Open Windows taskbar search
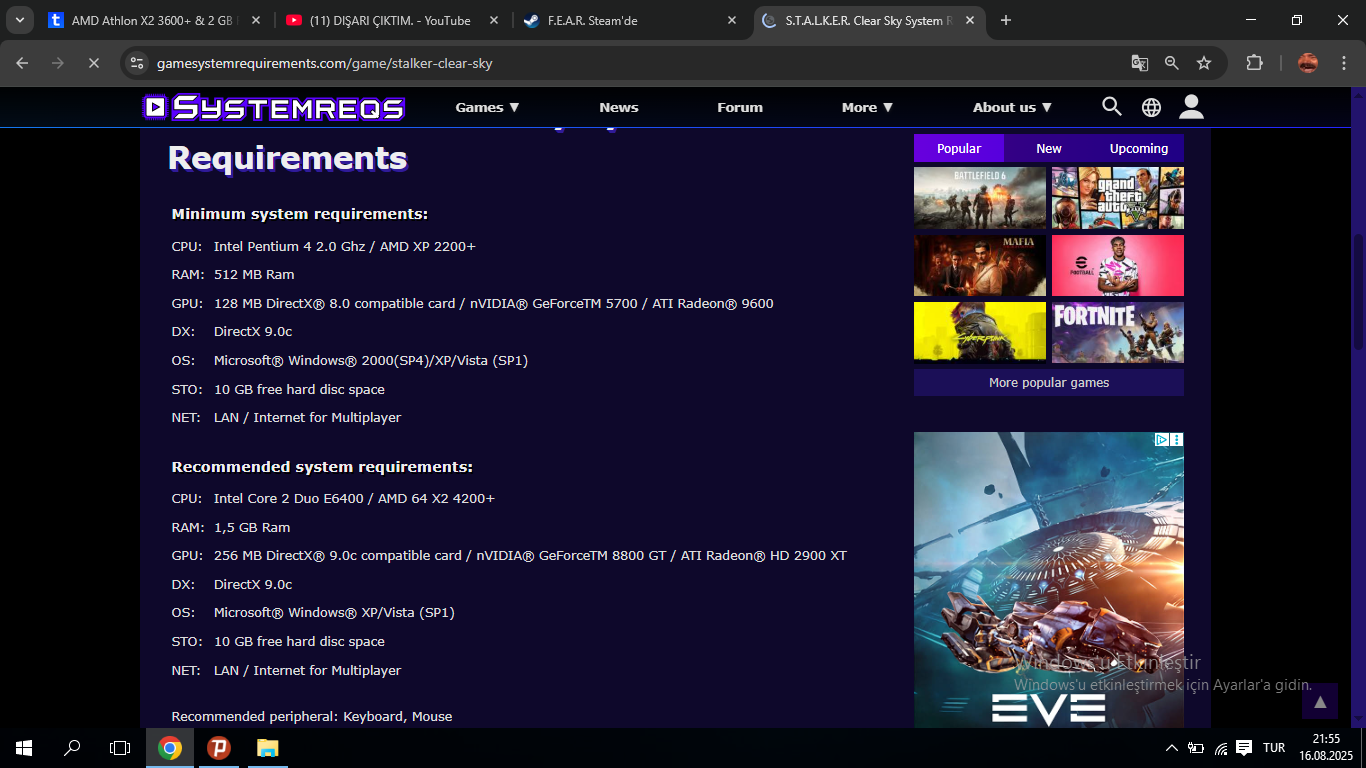Image resolution: width=1366 pixels, height=768 pixels. pyautogui.click(x=72, y=748)
